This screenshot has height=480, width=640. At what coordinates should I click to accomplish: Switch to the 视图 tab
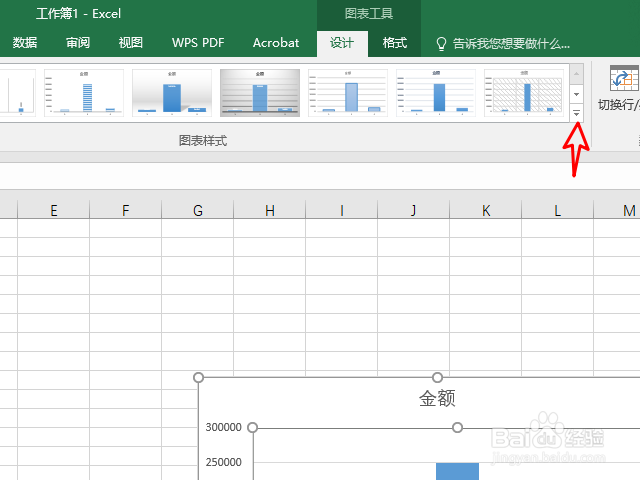pos(131,42)
